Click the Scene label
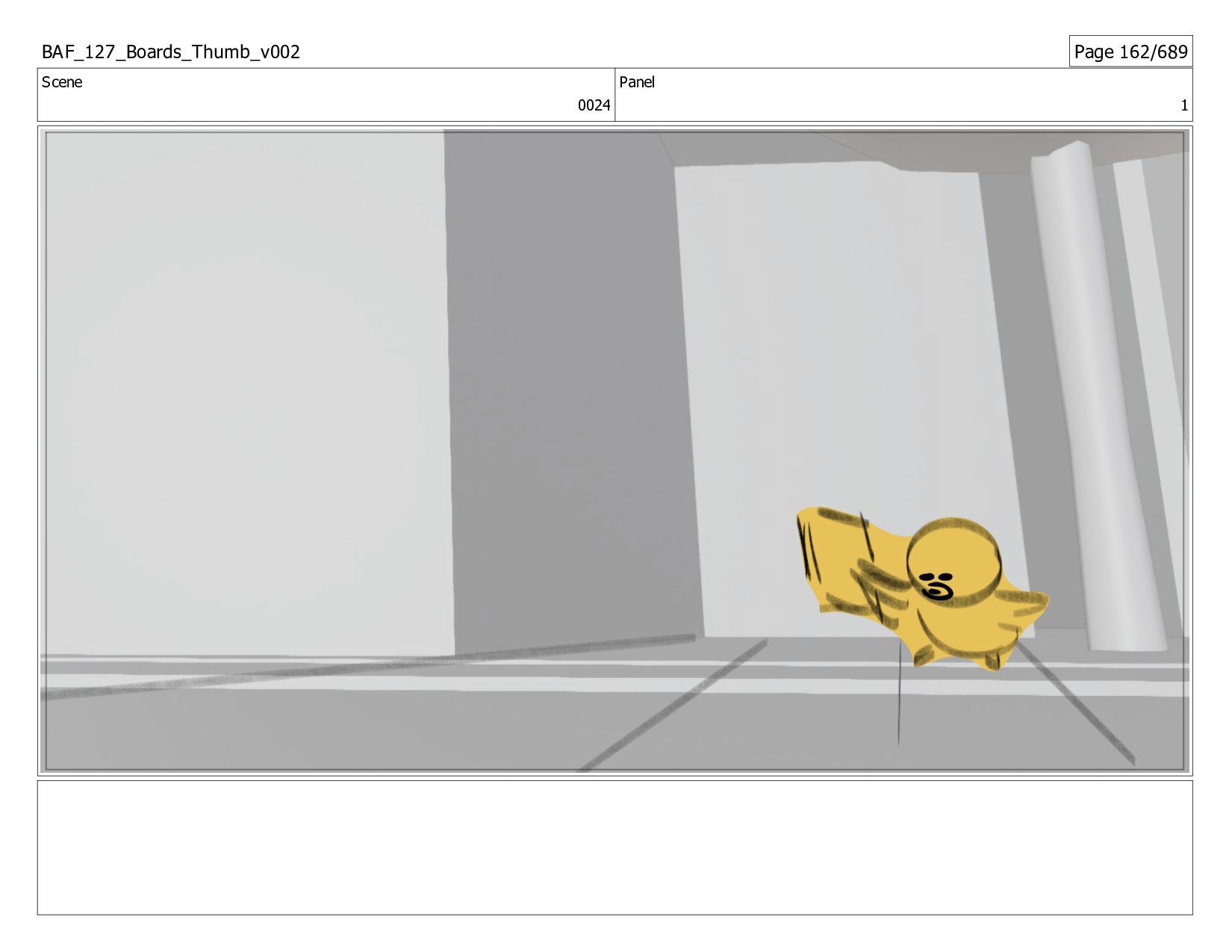The height and width of the screenshot is (952, 1232). click(x=62, y=82)
